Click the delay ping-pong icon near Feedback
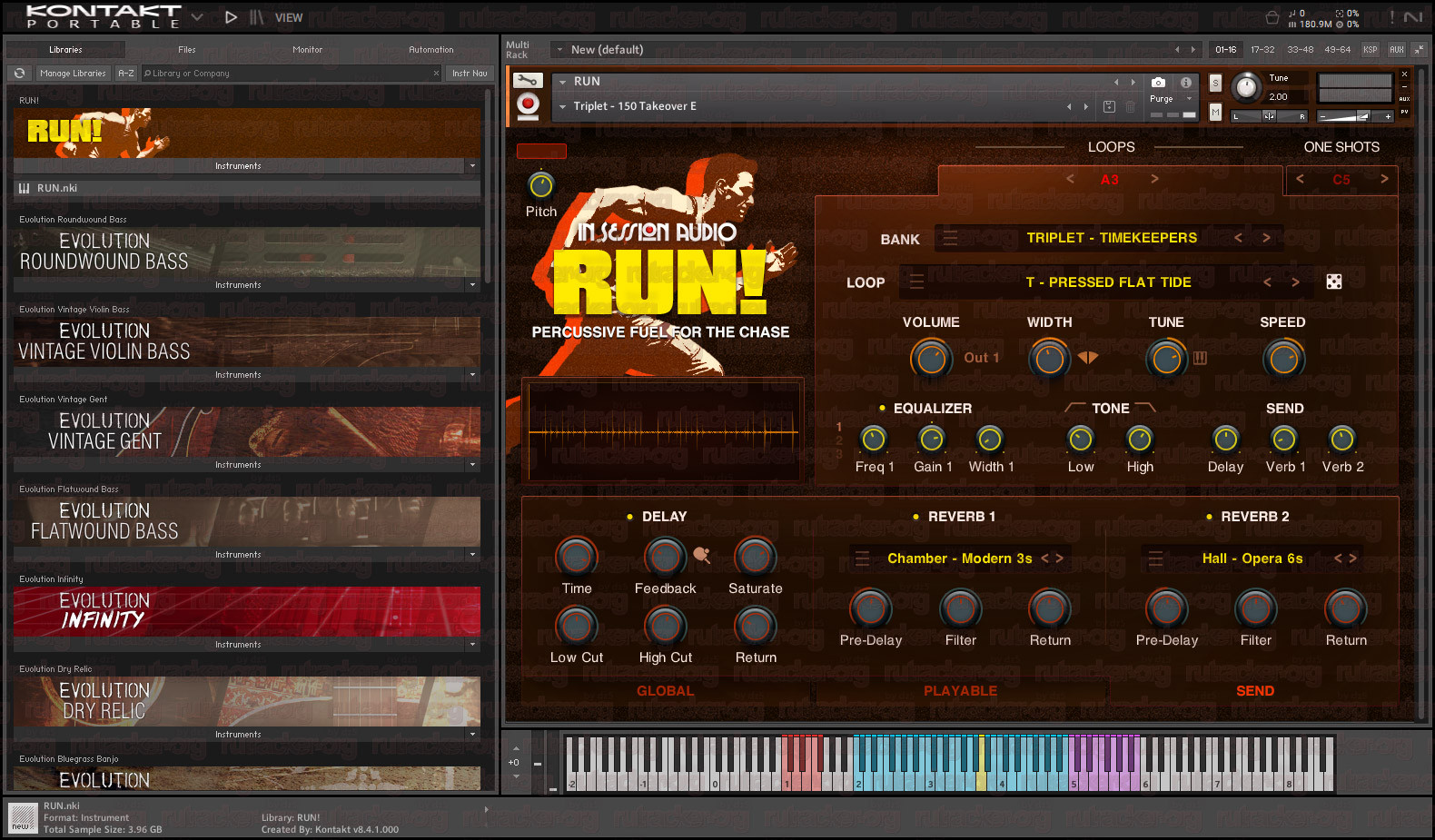This screenshot has width=1435, height=840. tap(702, 554)
